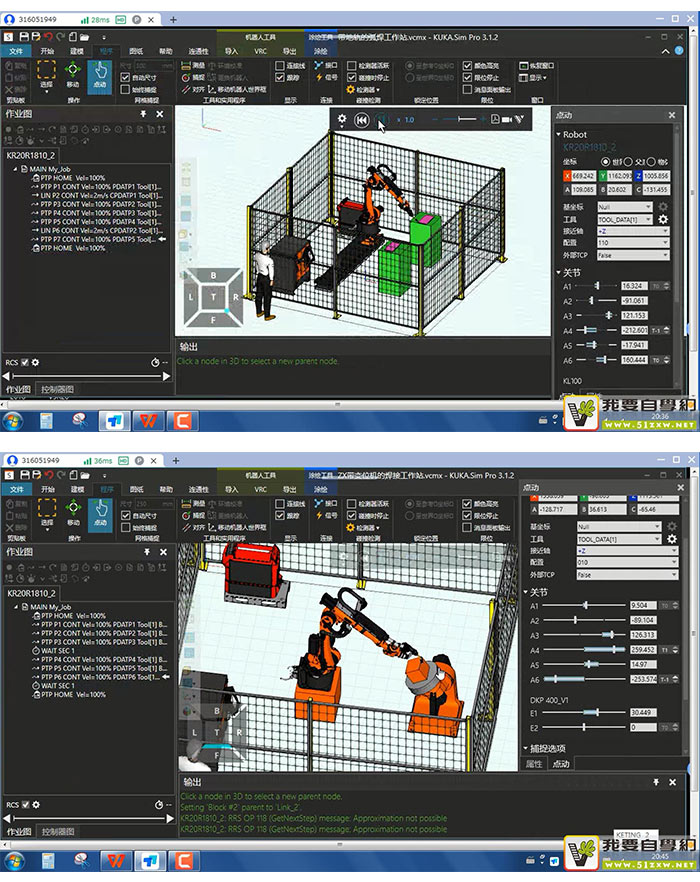Toggle 跟踪 checkbox in upper window
The width and height of the screenshot is (700, 882).
click(x=280, y=77)
